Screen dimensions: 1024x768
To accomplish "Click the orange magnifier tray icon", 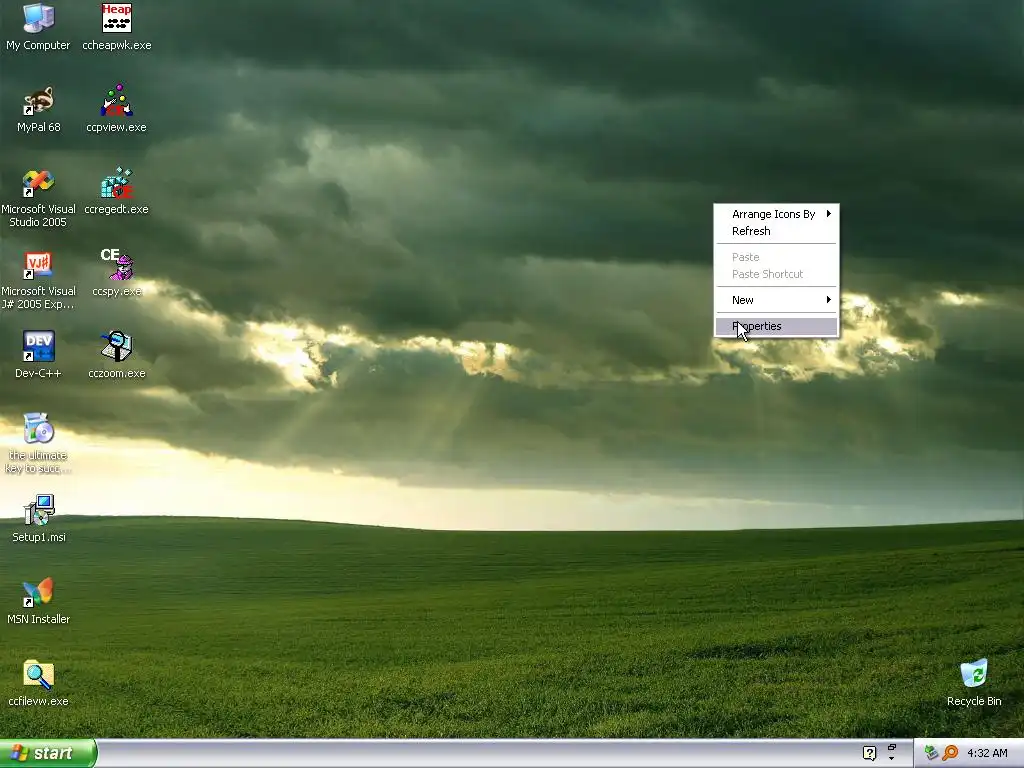I will tap(950, 753).
